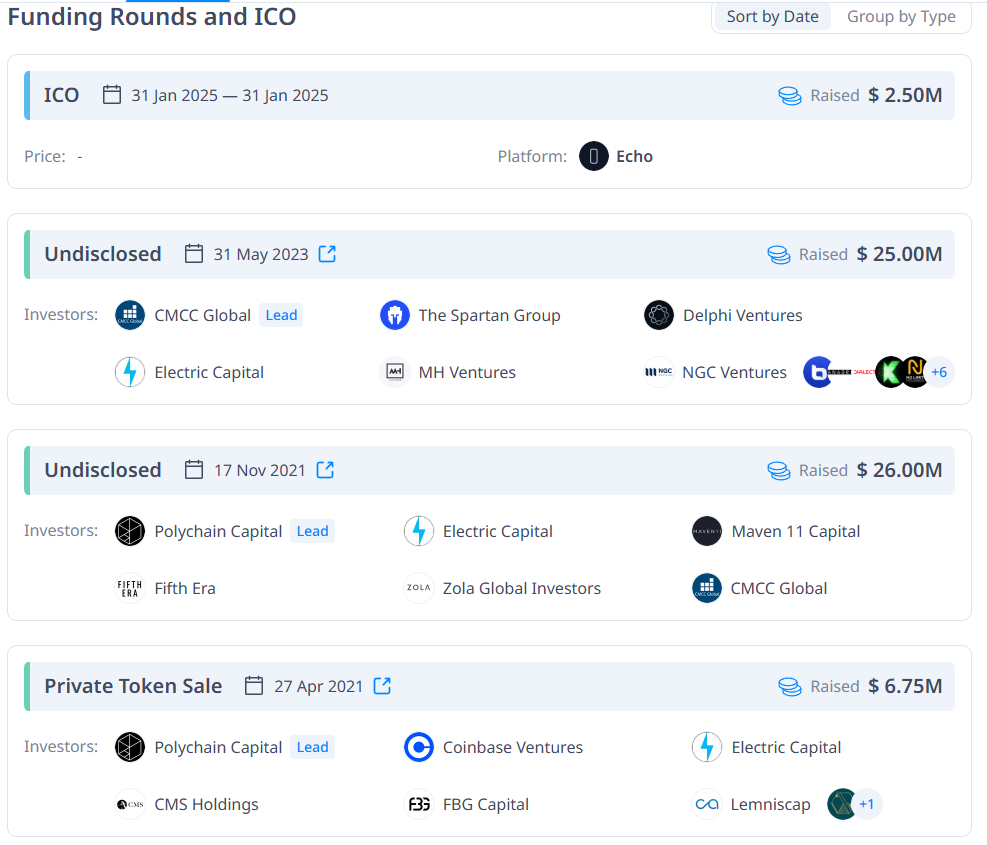Open Delphi Ventures investor page
This screenshot has height=845, width=987.
743,315
